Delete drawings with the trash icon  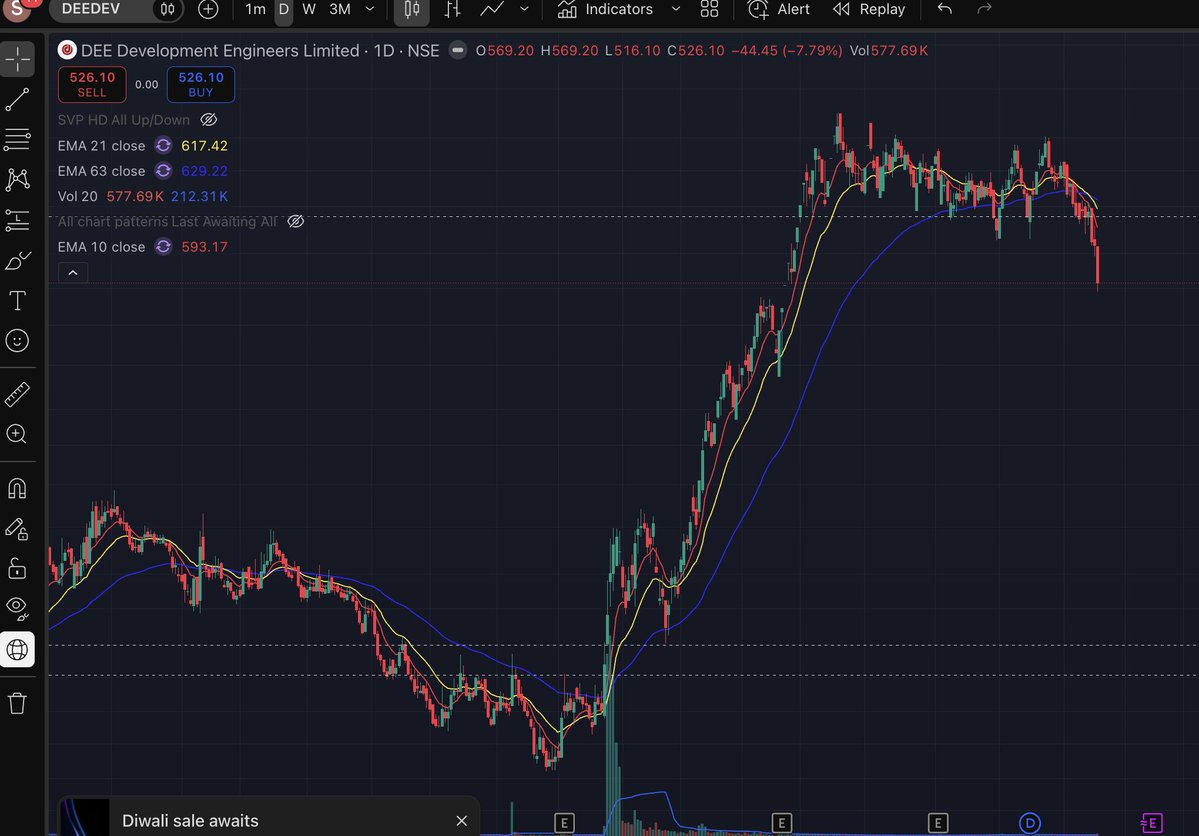point(18,703)
